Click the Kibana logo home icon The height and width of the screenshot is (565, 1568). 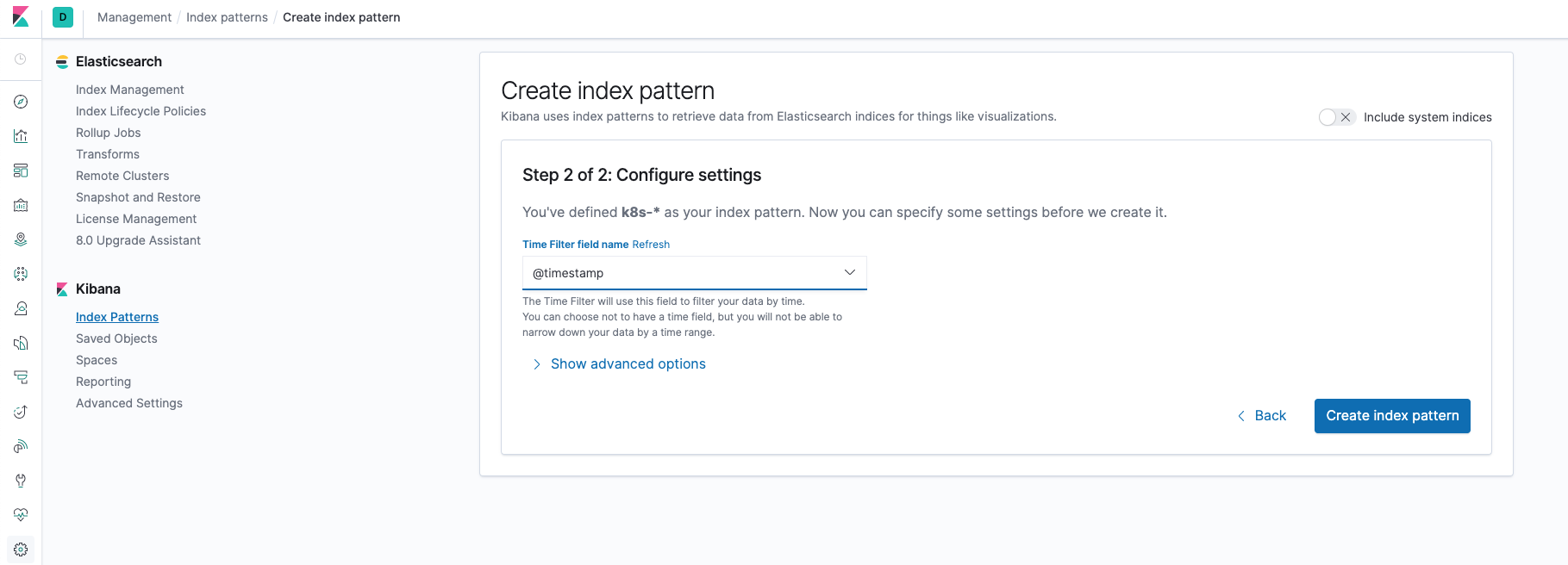click(21, 17)
